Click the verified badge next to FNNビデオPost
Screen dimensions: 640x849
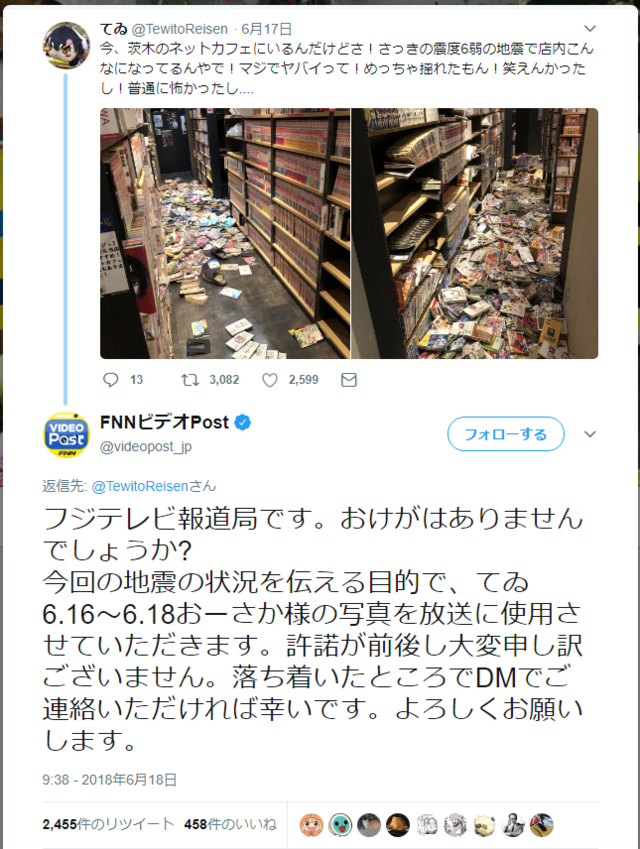coord(243,422)
